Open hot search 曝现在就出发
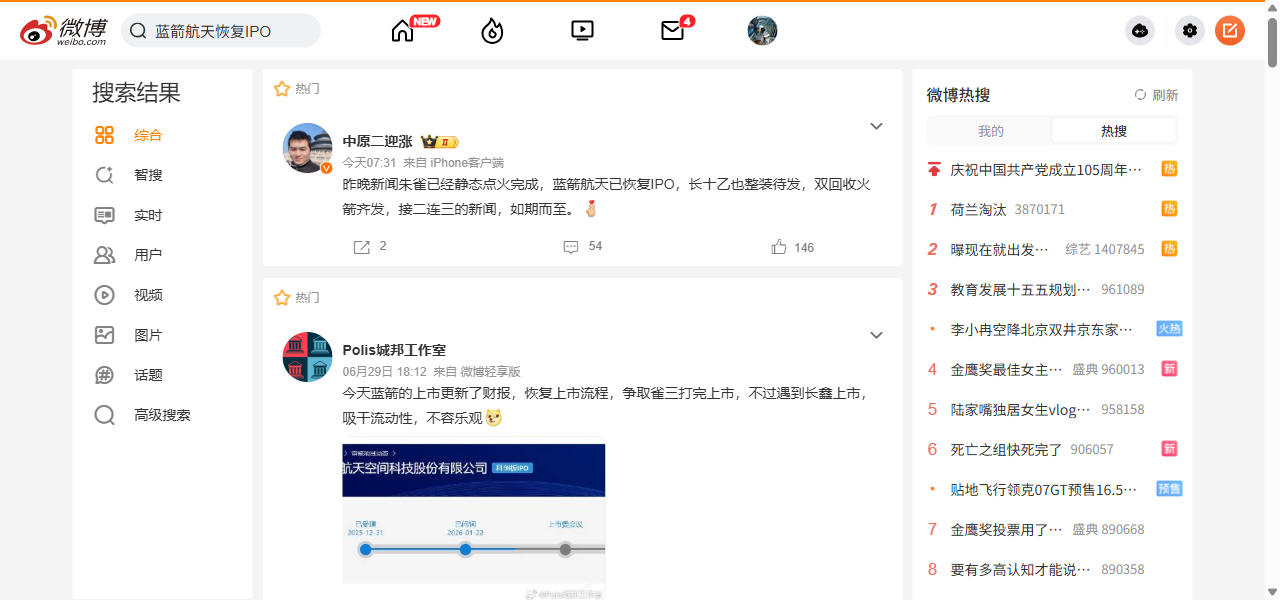Image resolution: width=1280 pixels, height=600 pixels. [x=999, y=250]
